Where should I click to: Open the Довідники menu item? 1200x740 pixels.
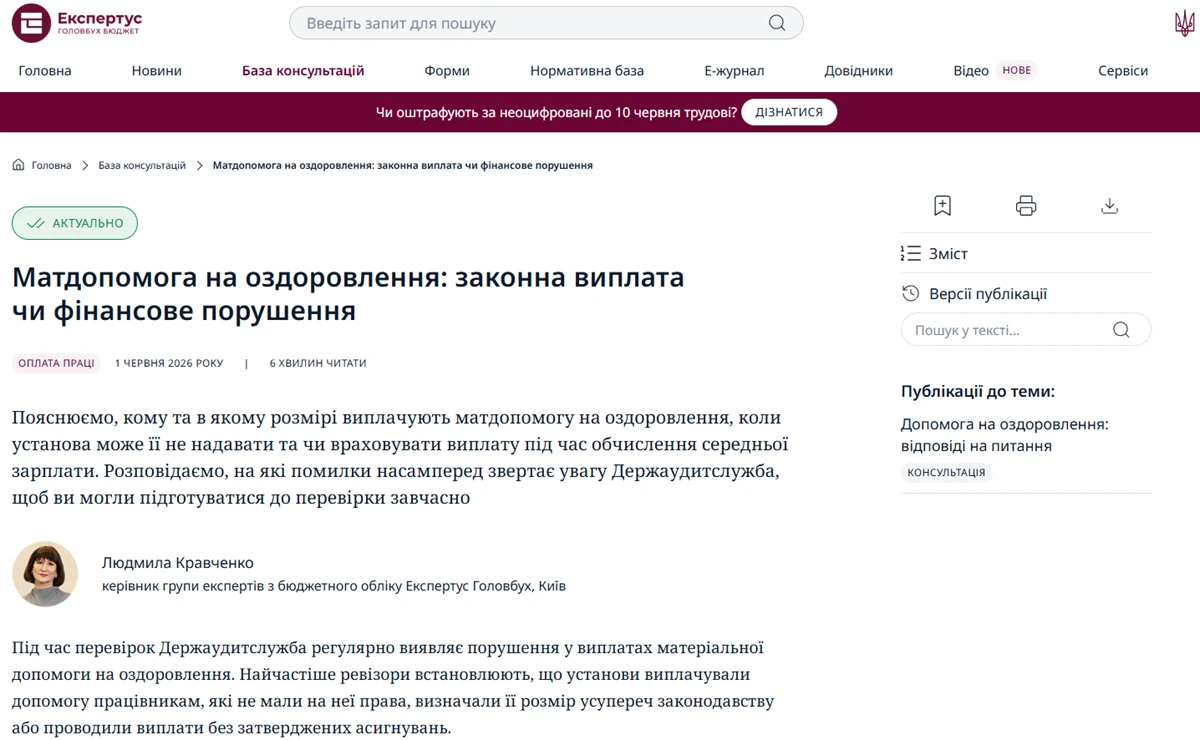[x=859, y=71]
